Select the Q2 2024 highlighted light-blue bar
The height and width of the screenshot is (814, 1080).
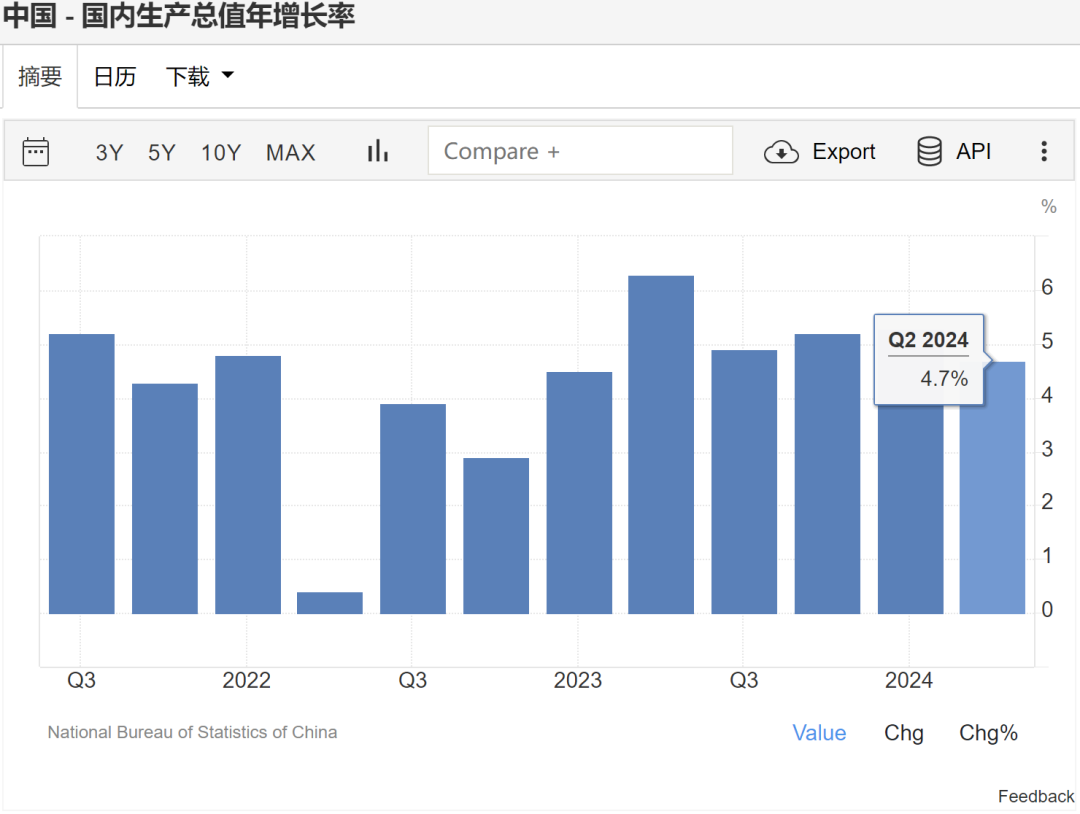993,488
